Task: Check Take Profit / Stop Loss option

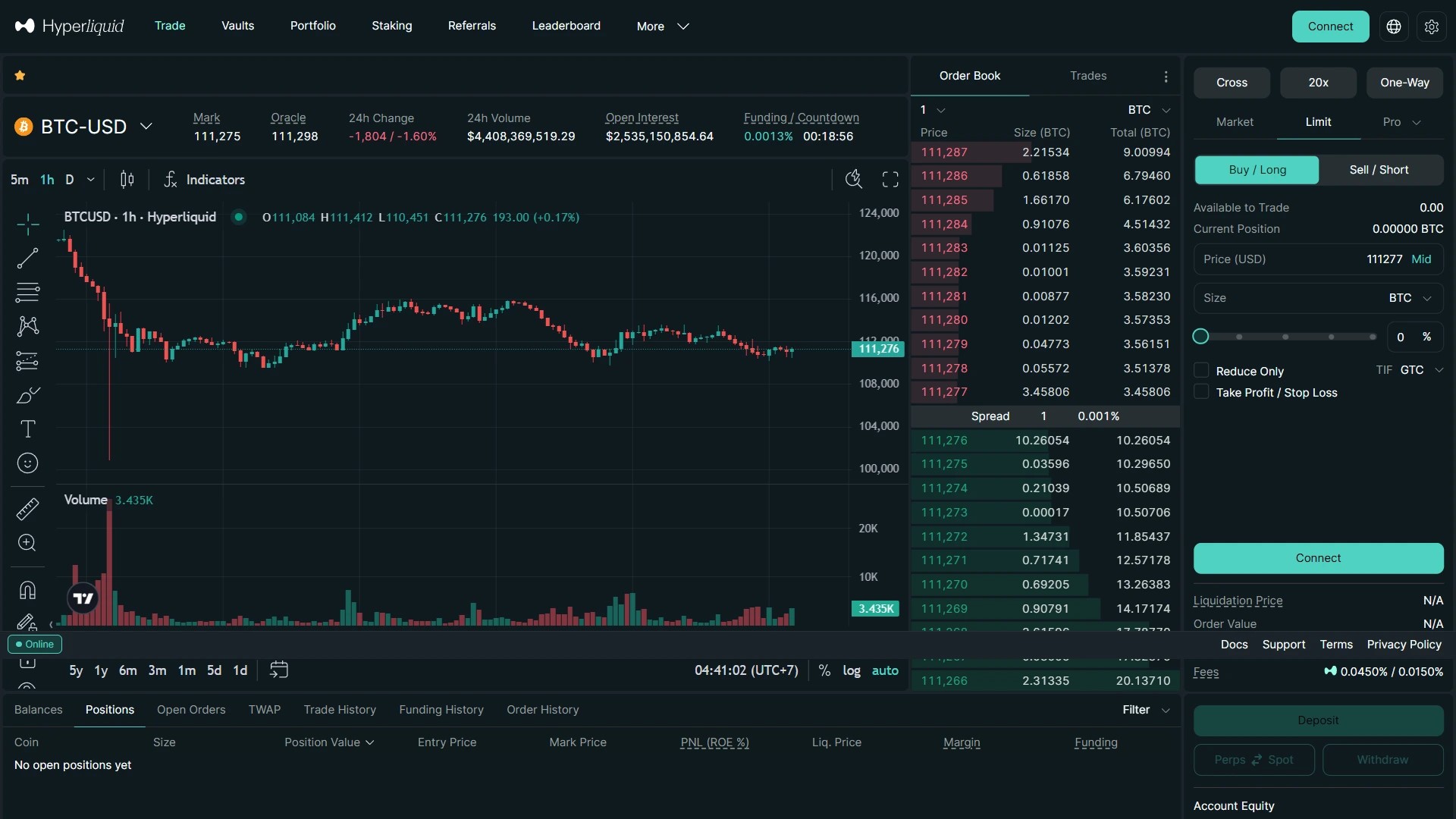Action: [1202, 392]
